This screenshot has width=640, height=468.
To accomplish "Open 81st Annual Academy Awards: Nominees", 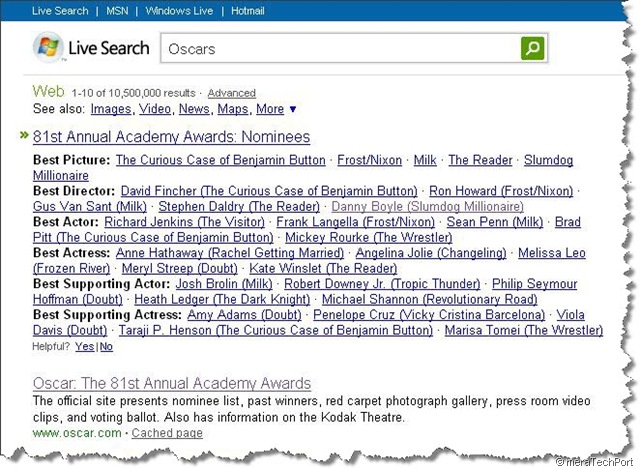I will point(171,137).
